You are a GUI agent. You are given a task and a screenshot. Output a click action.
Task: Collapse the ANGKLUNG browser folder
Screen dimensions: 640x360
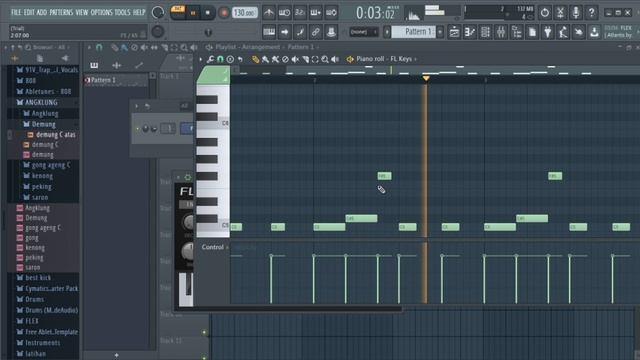pos(41,102)
